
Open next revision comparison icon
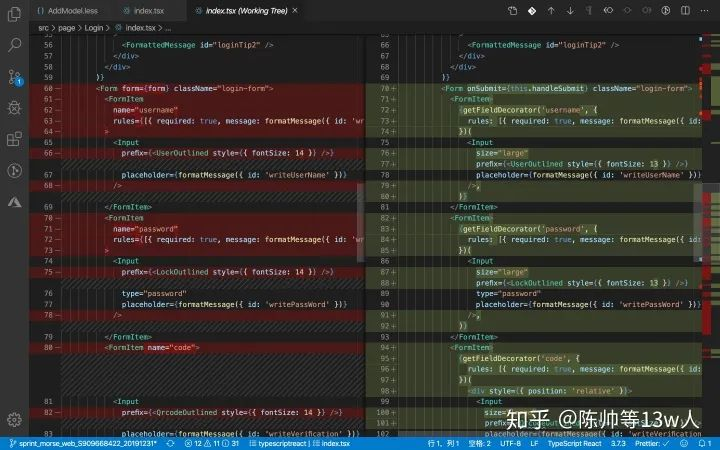(647, 10)
